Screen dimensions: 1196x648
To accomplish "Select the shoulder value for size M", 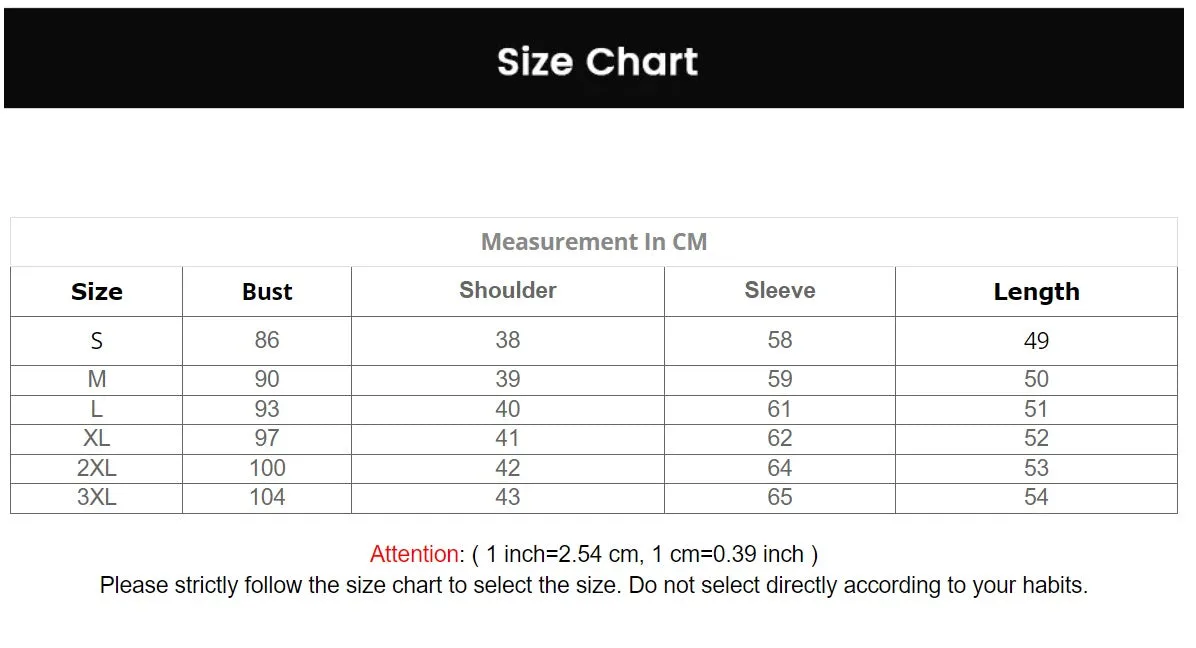I will click(508, 380).
